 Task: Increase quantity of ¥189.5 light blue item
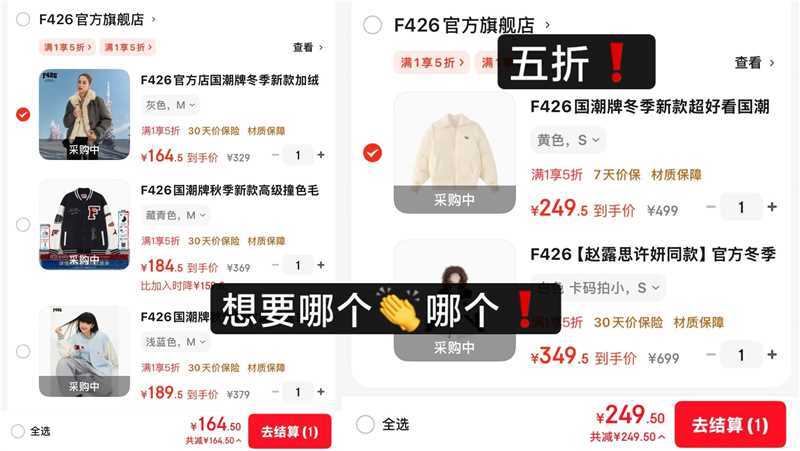click(x=321, y=392)
